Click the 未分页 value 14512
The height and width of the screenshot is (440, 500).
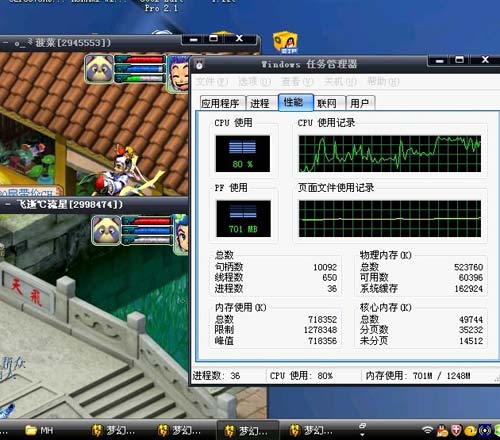(x=471, y=341)
